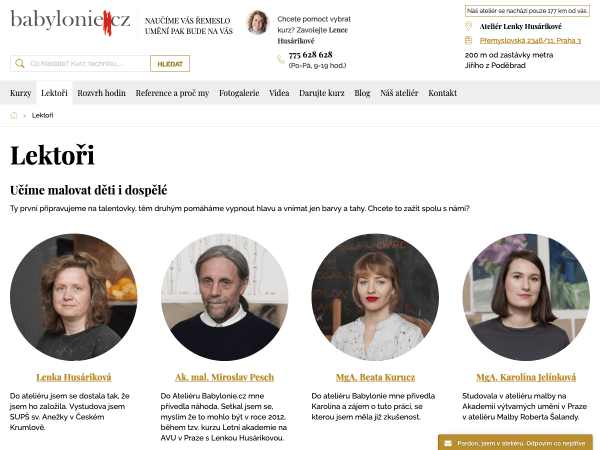Select Darujte kurz in navigation
The image size is (600, 450).
(x=322, y=93)
